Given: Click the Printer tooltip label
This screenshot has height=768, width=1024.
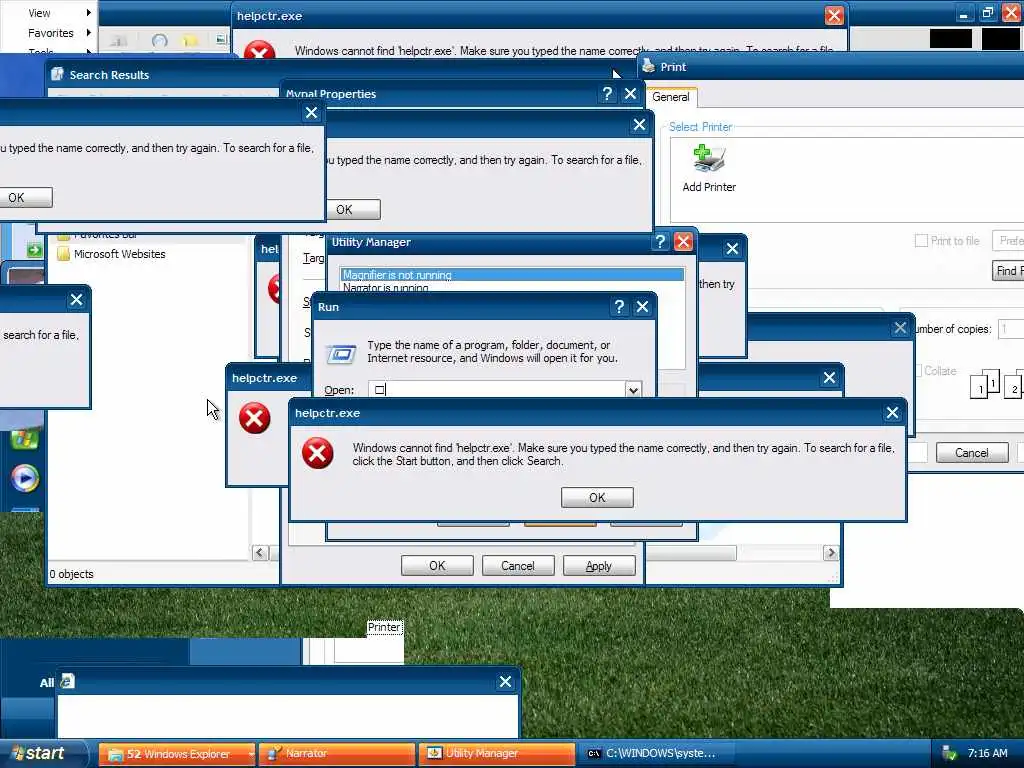Looking at the screenshot, I should (384, 628).
